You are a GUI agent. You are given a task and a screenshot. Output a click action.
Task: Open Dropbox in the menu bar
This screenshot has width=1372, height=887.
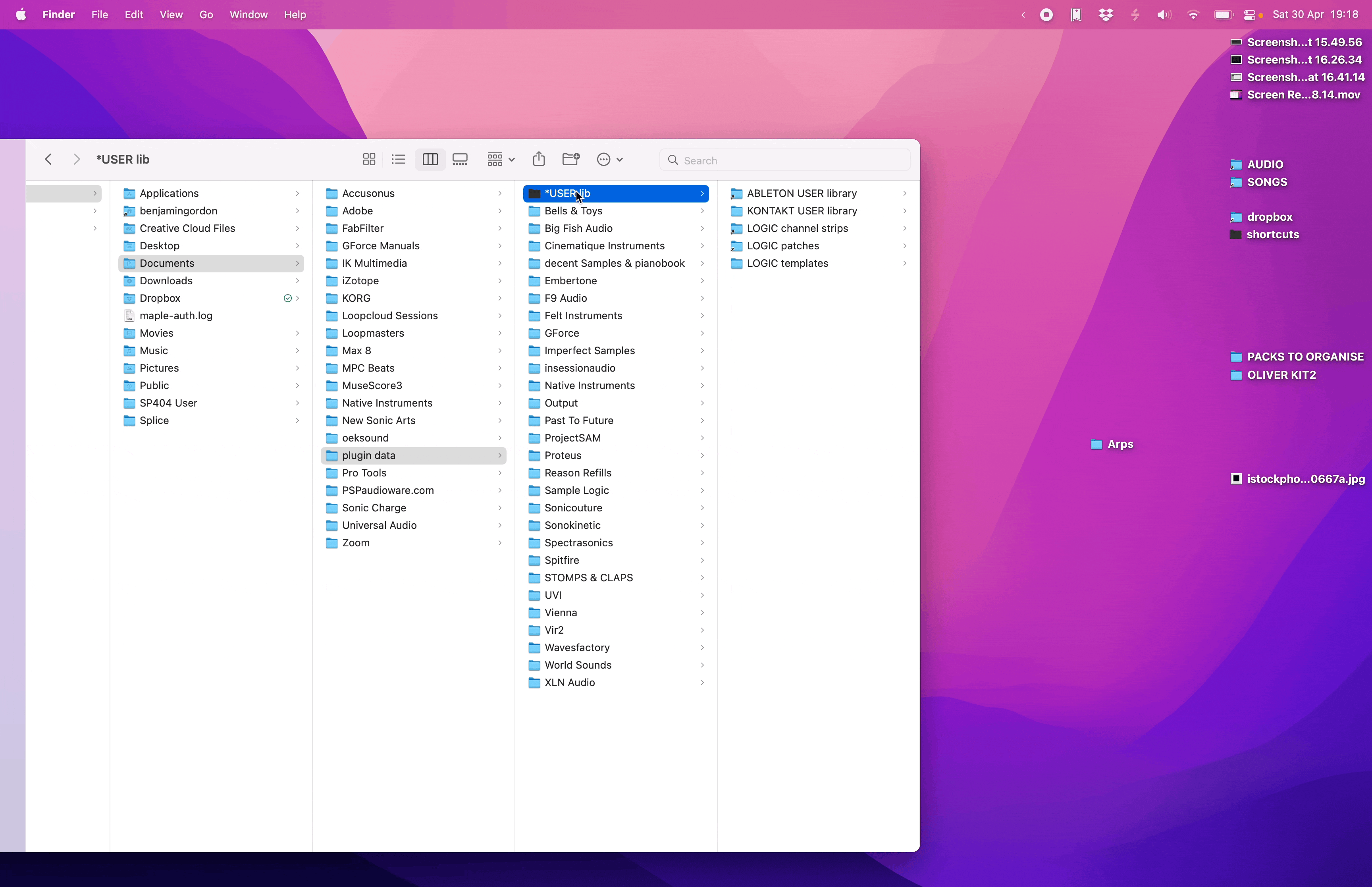1106,15
